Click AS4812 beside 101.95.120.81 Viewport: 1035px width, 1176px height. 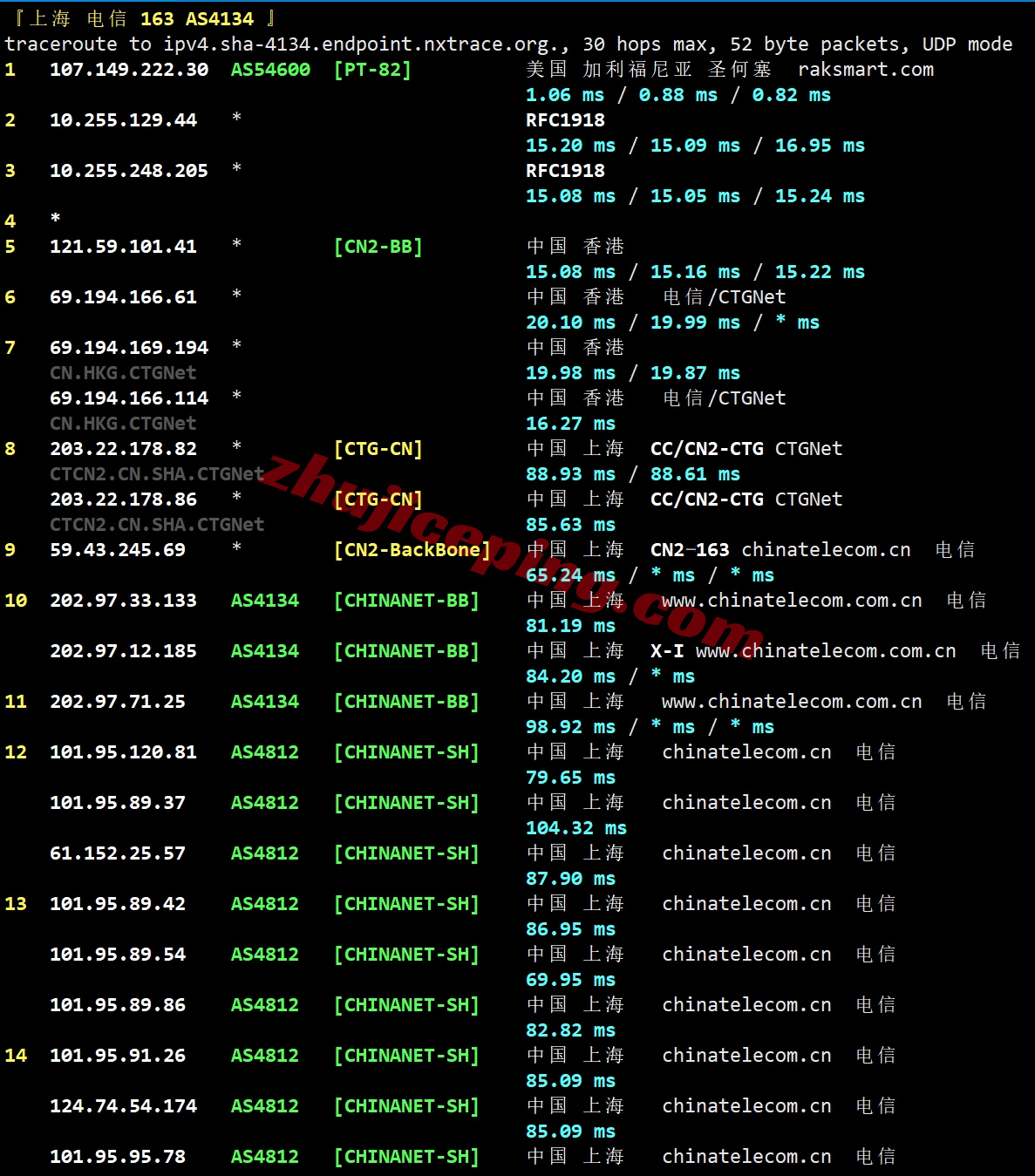[x=265, y=752]
